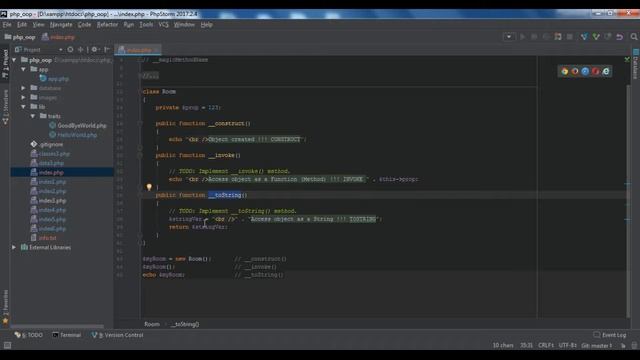Open the Refactor menu
The width and height of the screenshot is (640, 360).
coord(107,24)
